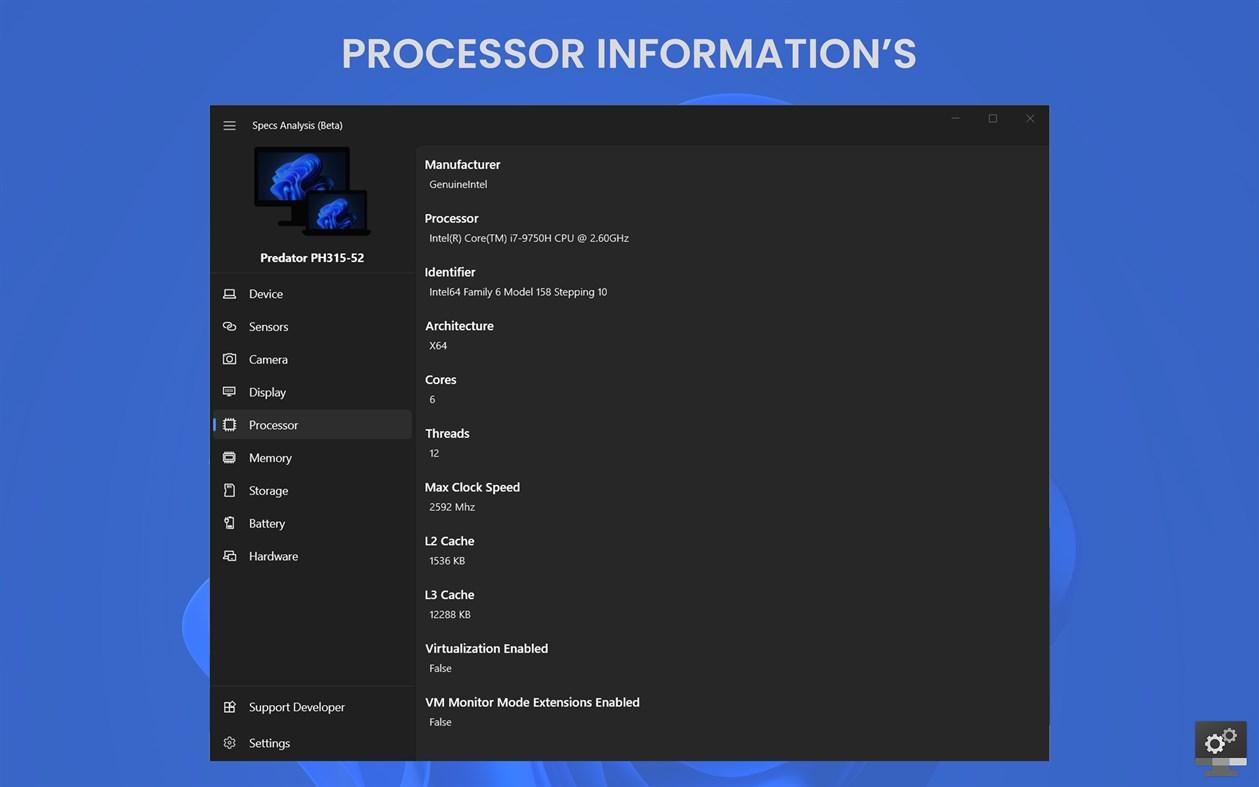
Task: Select the Device icon in sidebar
Action: coord(231,293)
